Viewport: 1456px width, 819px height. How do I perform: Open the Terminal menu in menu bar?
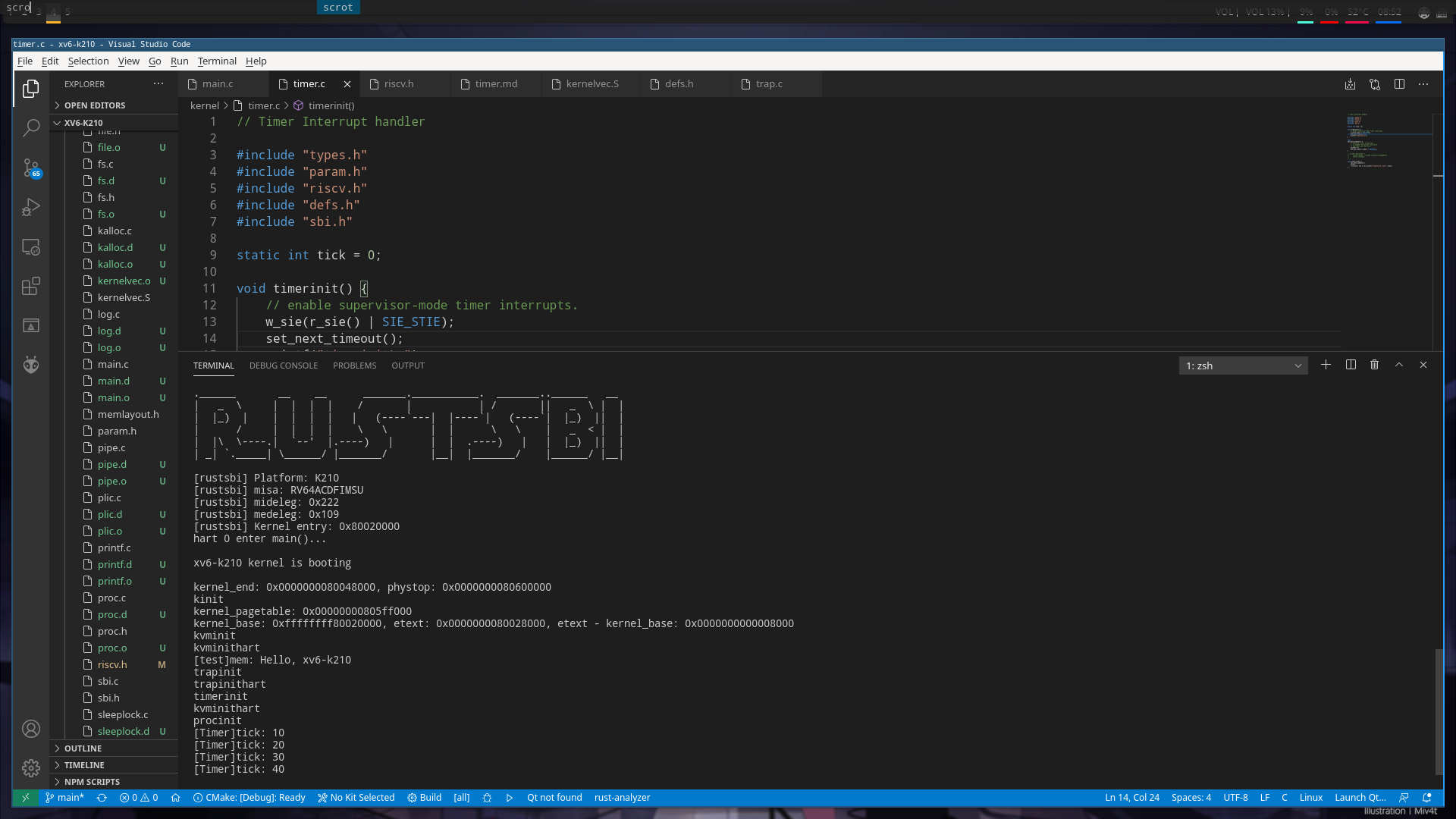pos(216,61)
